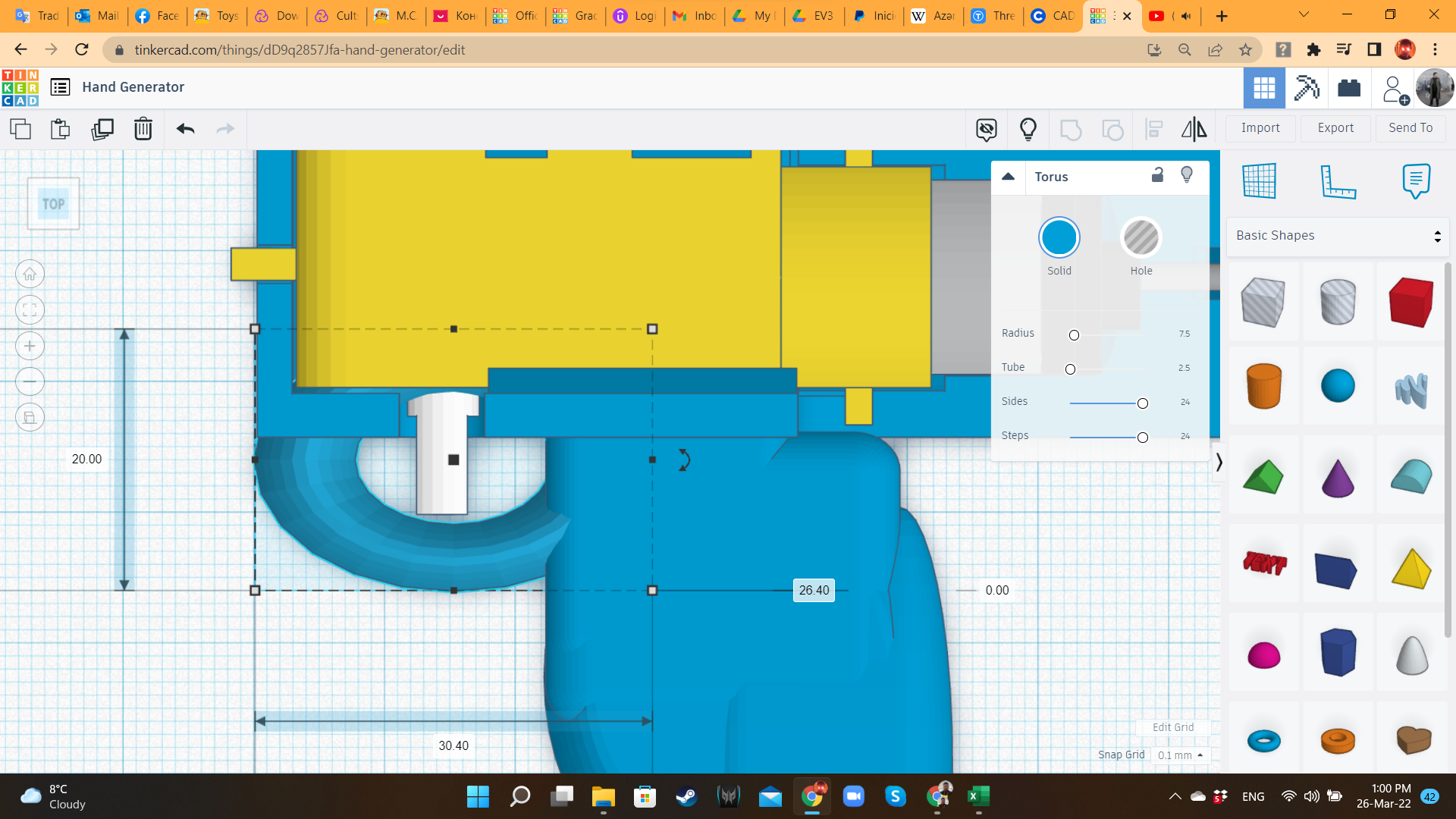This screenshot has height=819, width=1456.
Task: Click the Mirror tool icon
Action: [x=1194, y=129]
